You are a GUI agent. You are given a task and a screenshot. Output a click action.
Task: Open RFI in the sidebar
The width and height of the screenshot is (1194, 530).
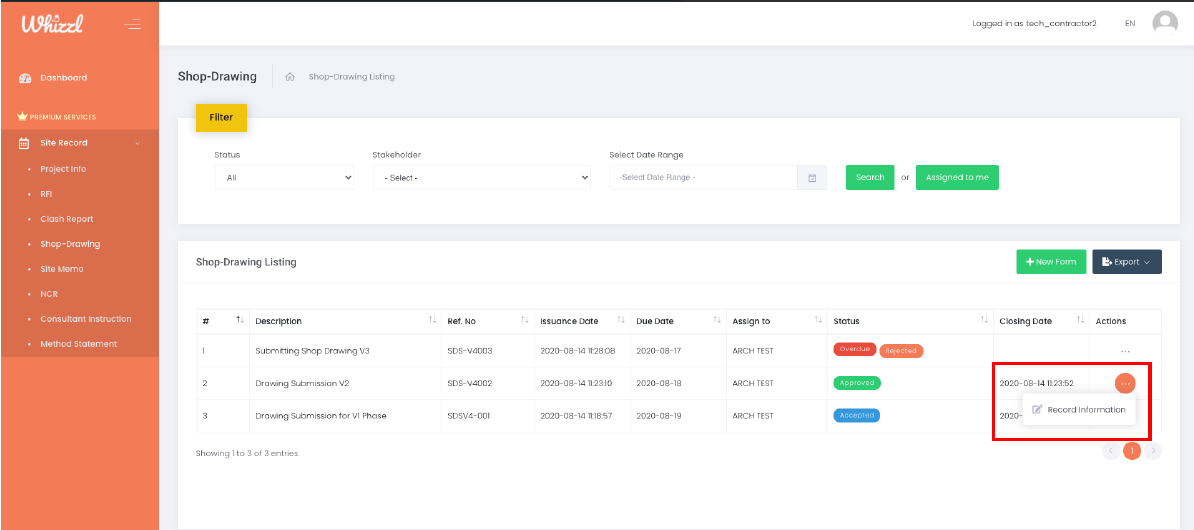pos(46,194)
